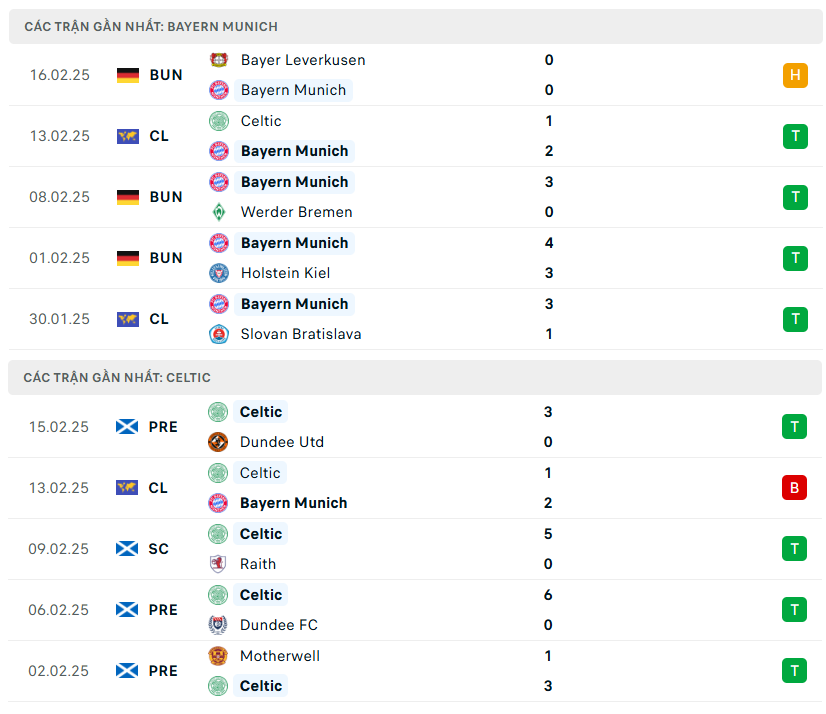Click the Werder Bremen club crest
826x714 pixels.
point(219,212)
